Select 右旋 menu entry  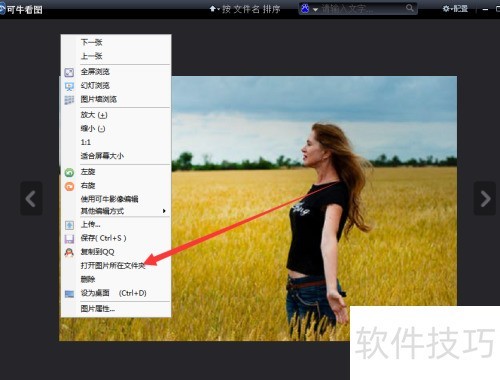[116, 186]
